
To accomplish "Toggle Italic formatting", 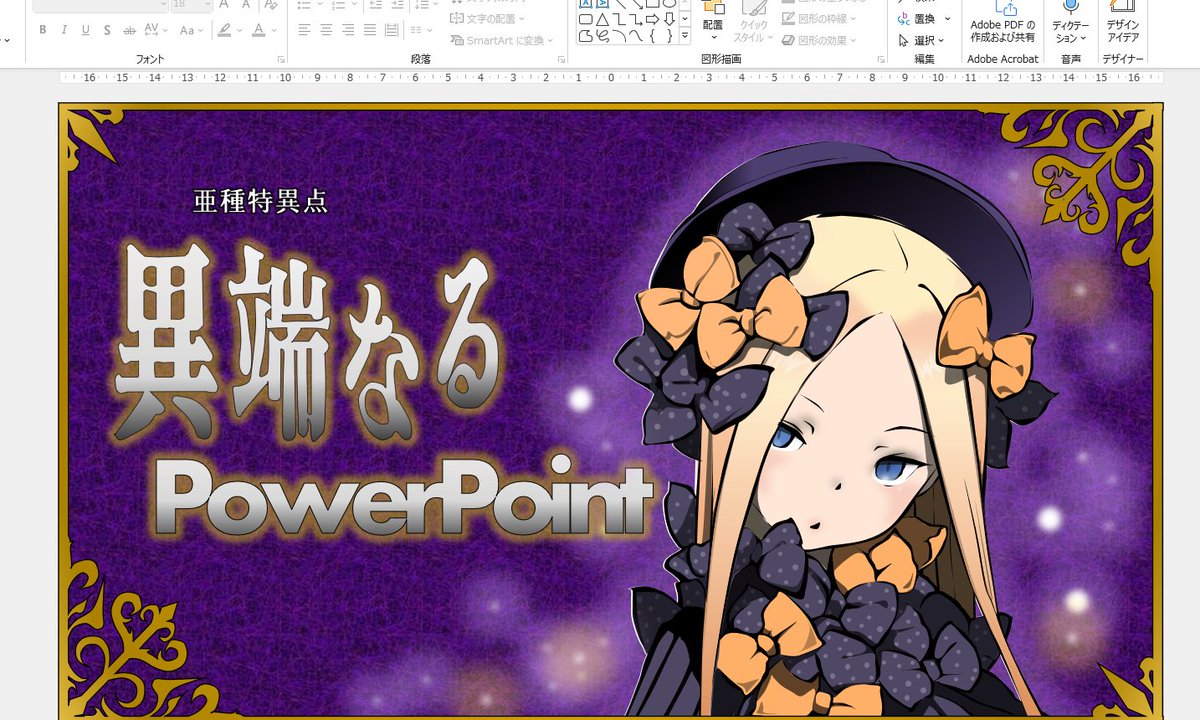I will (63, 30).
